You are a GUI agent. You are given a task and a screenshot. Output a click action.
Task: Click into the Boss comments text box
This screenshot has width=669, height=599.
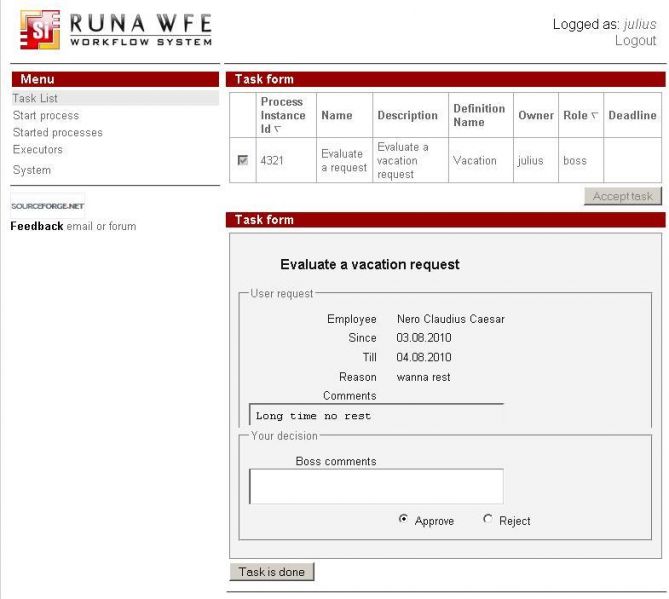(376, 486)
